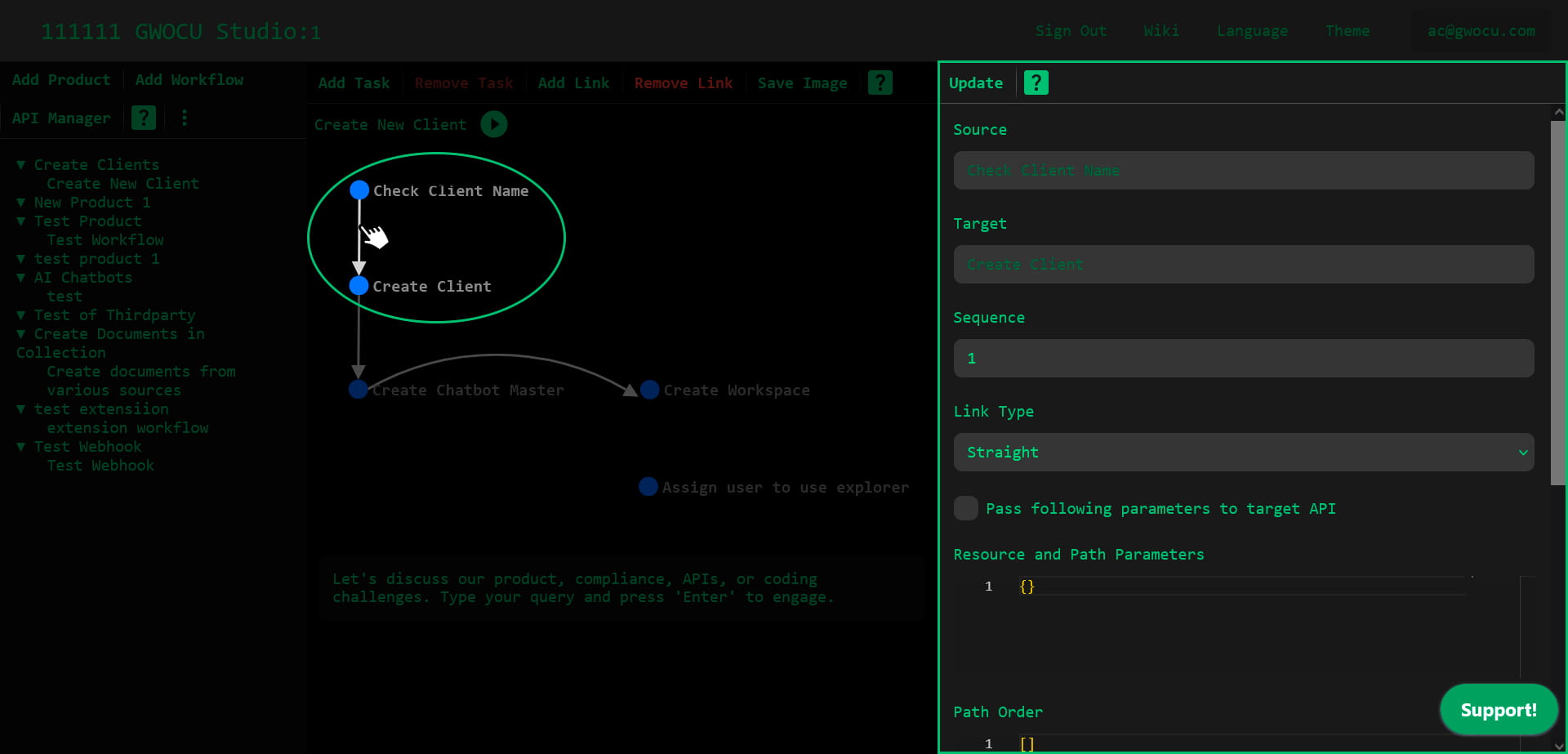Collapse the Test Webhook tree group
This screenshot has width=1568, height=754.
click(21, 446)
